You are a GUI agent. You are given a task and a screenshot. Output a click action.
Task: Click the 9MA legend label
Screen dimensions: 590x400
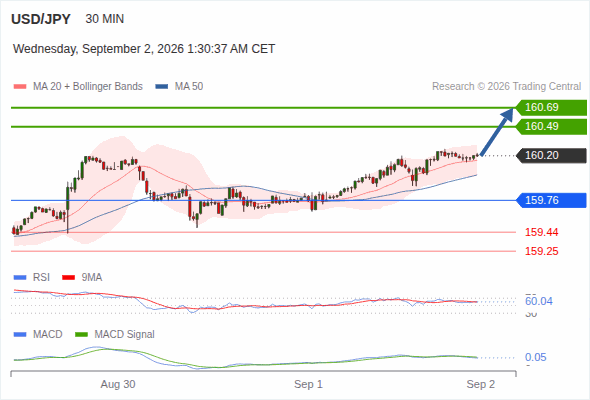click(92, 277)
